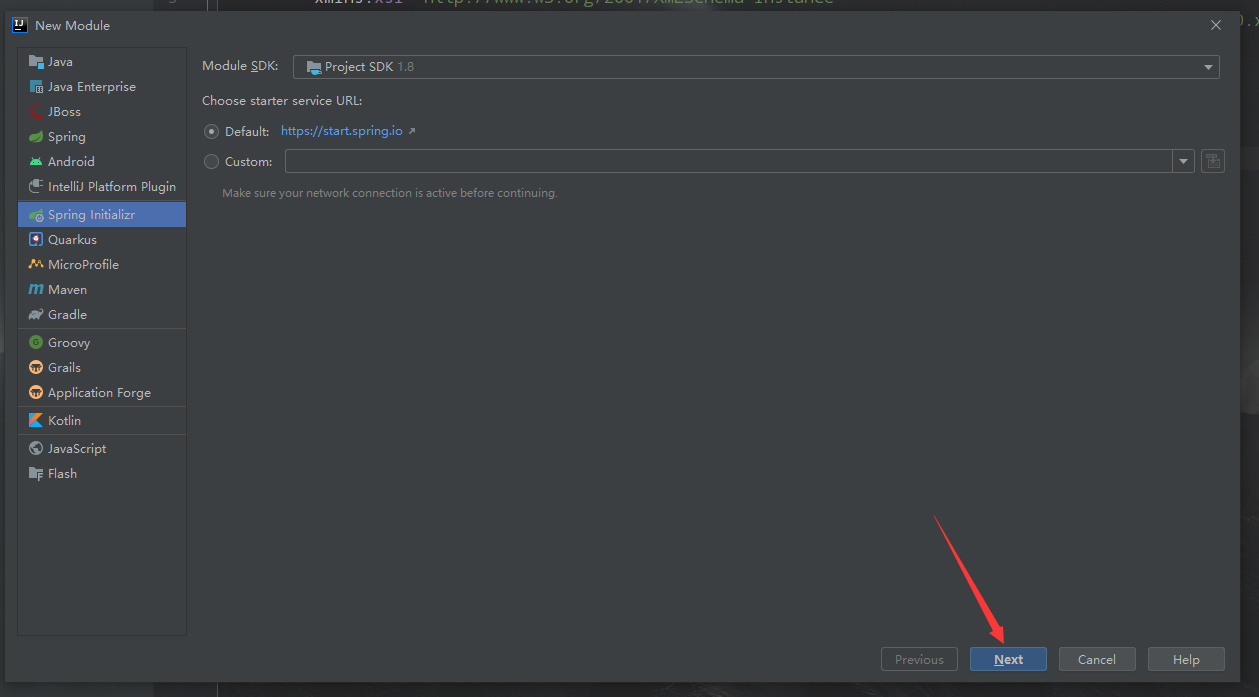Choose Groovy module type

(x=102, y=343)
